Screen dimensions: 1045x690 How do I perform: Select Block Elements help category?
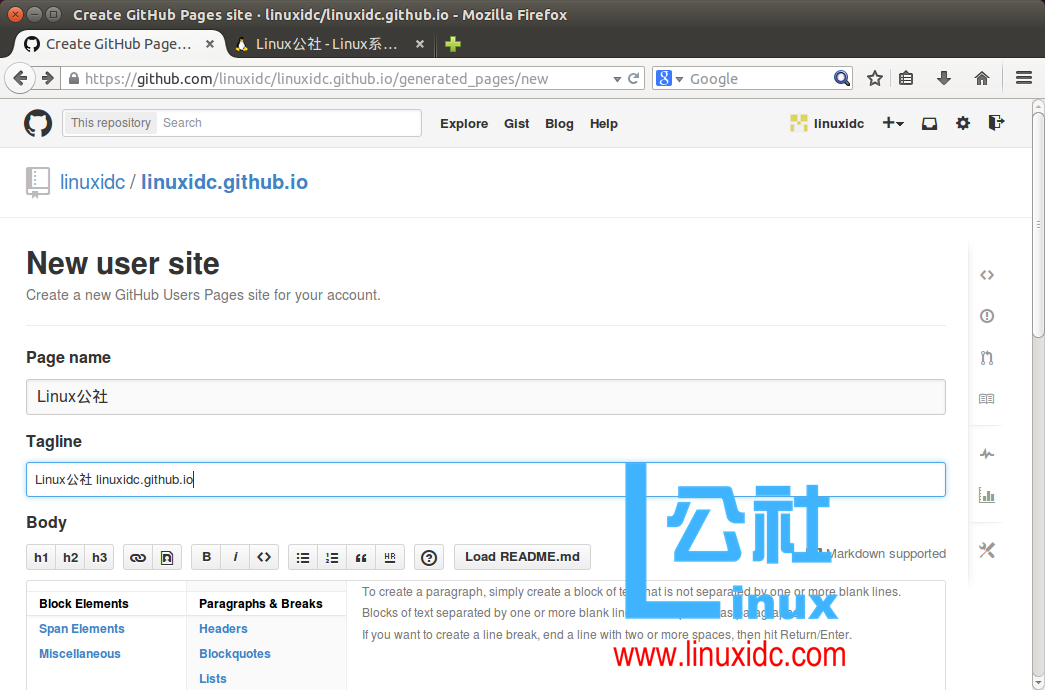click(84, 603)
